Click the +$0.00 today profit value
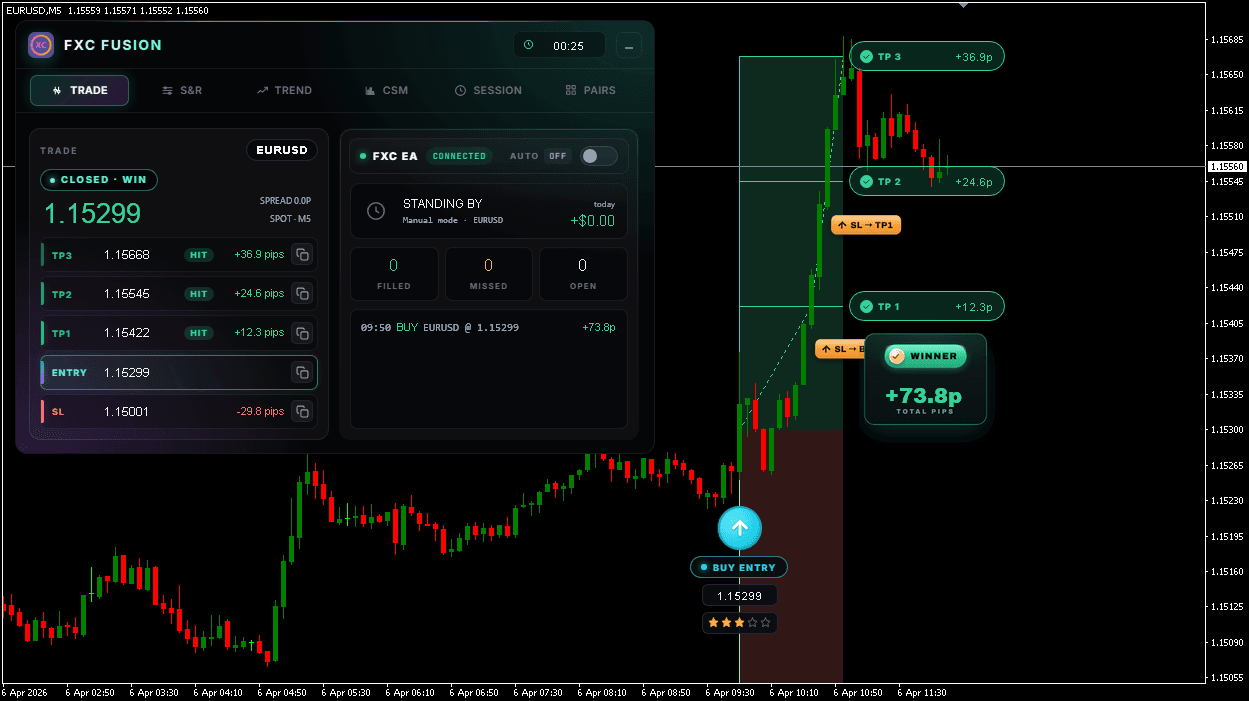The width and height of the screenshot is (1249, 701). pyautogui.click(x=593, y=221)
